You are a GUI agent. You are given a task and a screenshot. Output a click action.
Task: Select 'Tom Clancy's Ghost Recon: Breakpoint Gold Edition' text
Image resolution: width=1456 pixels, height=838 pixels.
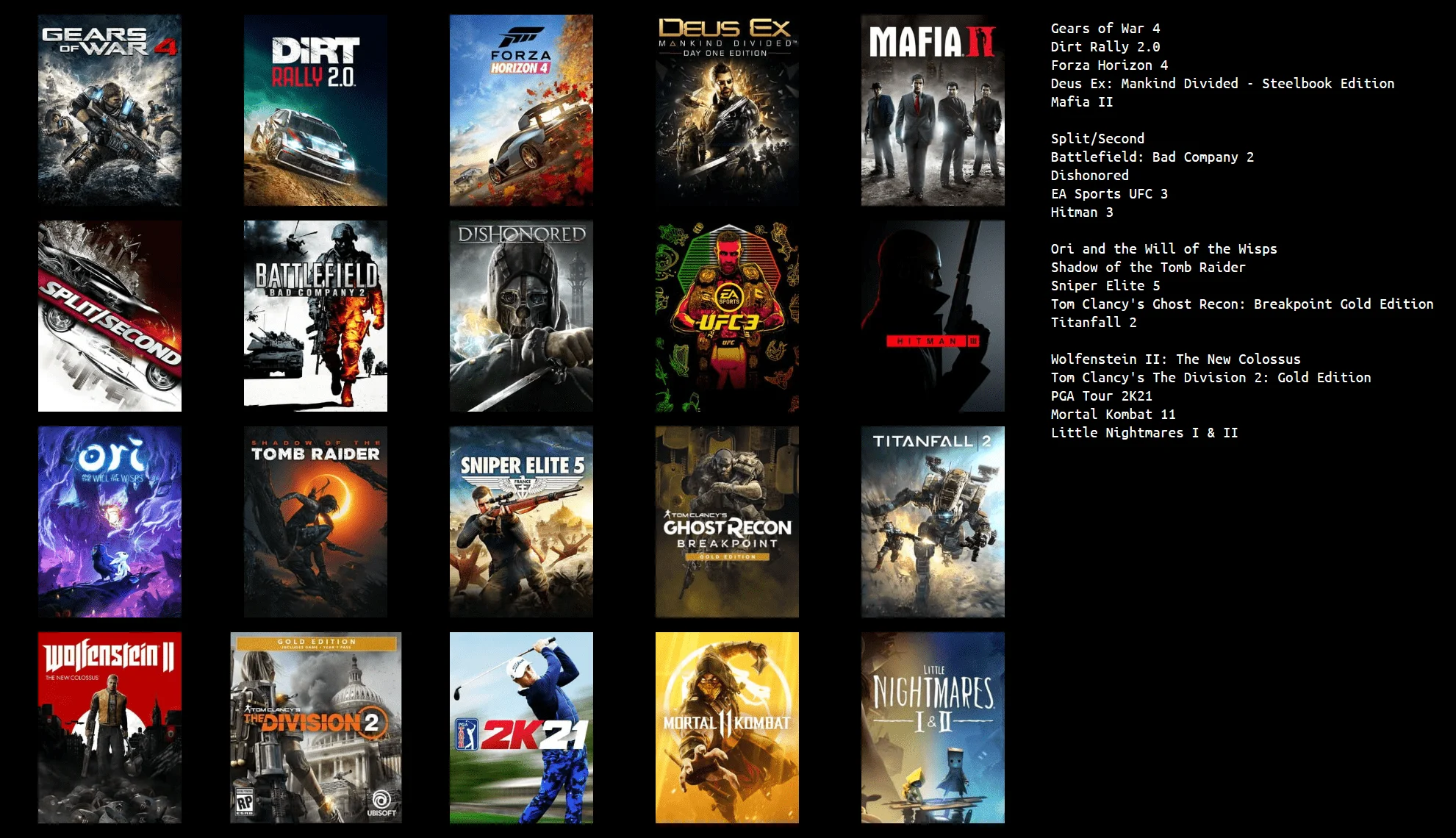tap(1242, 304)
